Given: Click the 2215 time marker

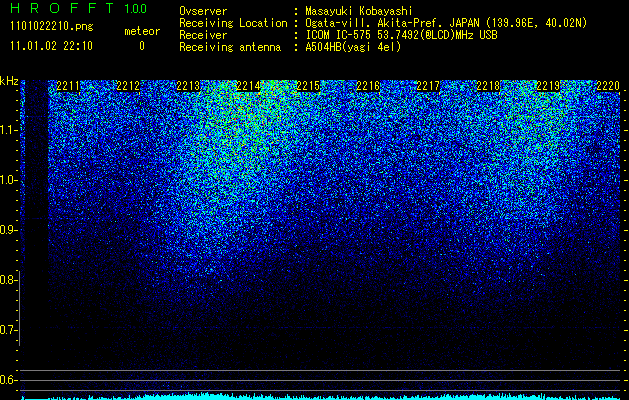Looking at the screenshot, I should pos(308,86).
